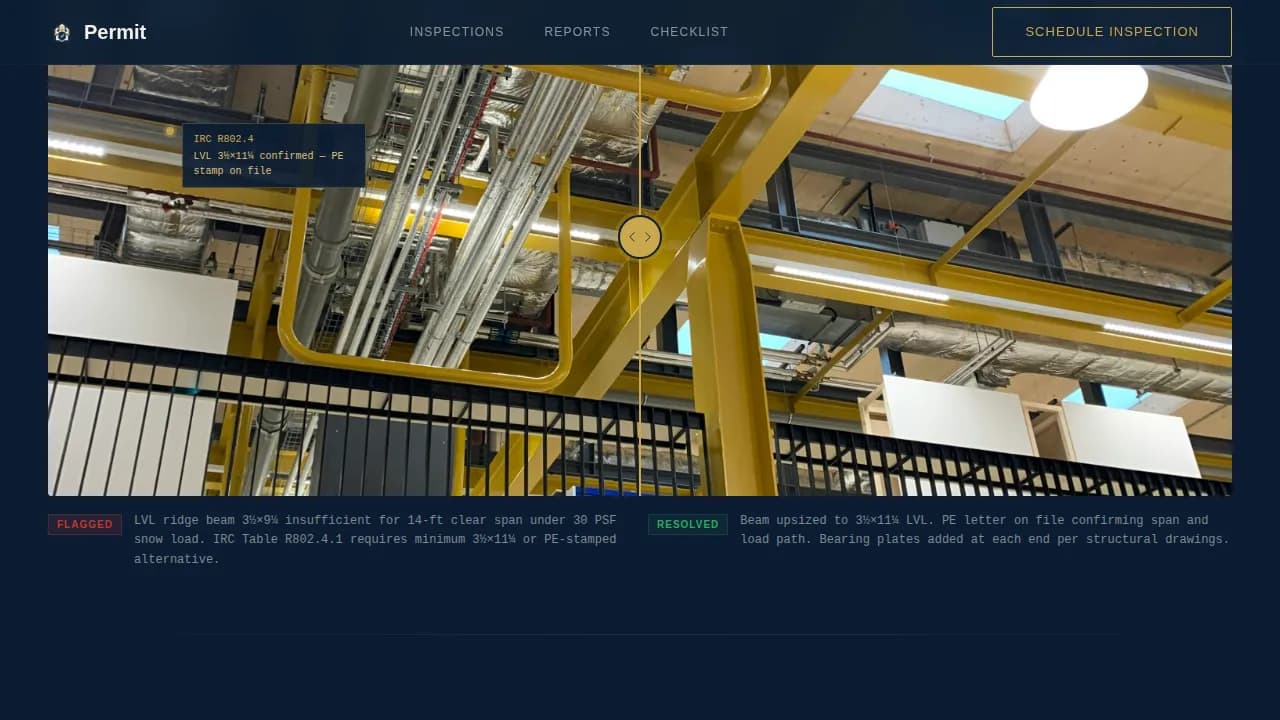Click the right chevron on the comparison handle
The width and height of the screenshot is (1280, 720).
click(x=647, y=237)
